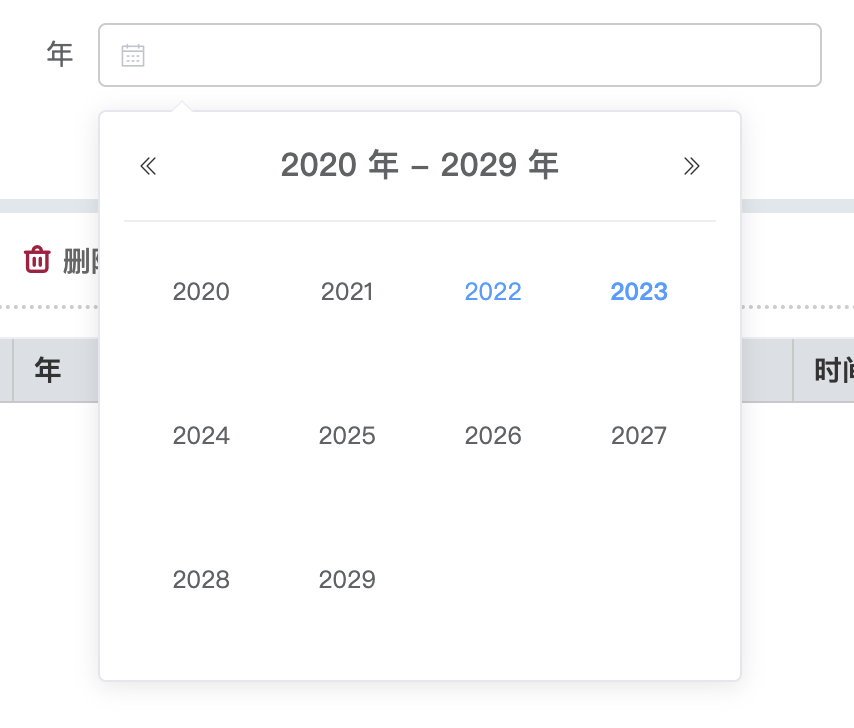Click the 年 table column header

point(48,371)
